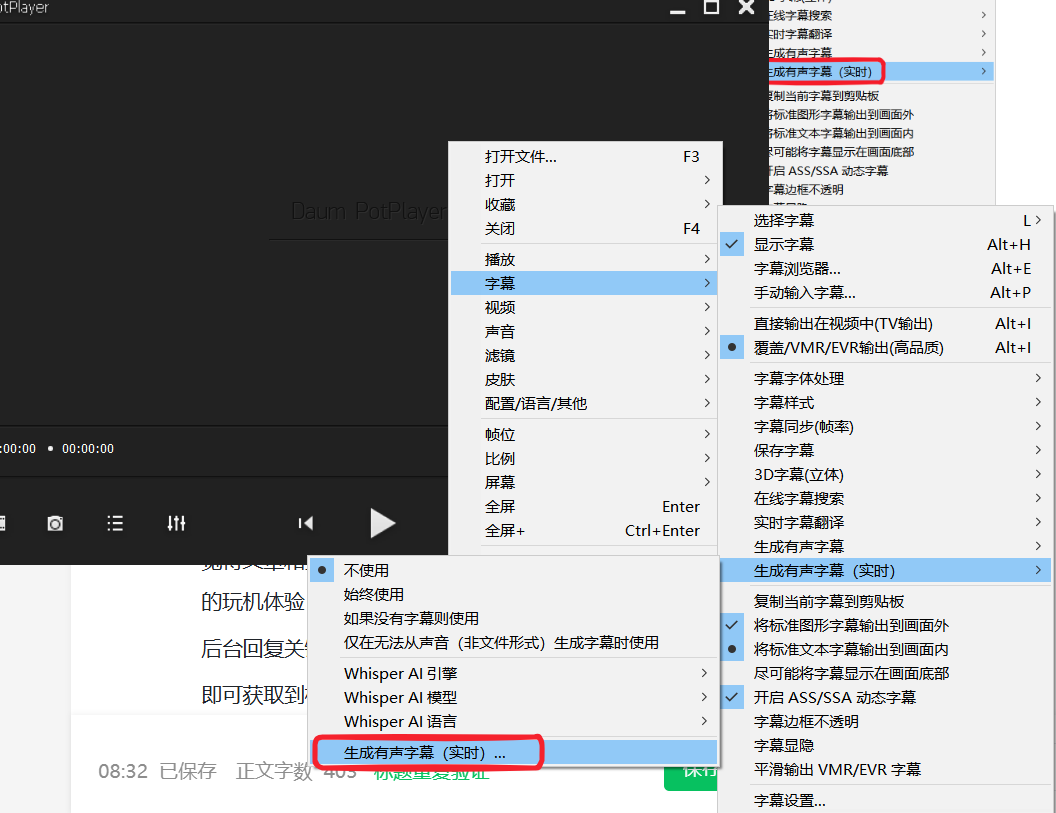Click highlighted 生成有声字幕（实时）... entry

click(x=427, y=751)
